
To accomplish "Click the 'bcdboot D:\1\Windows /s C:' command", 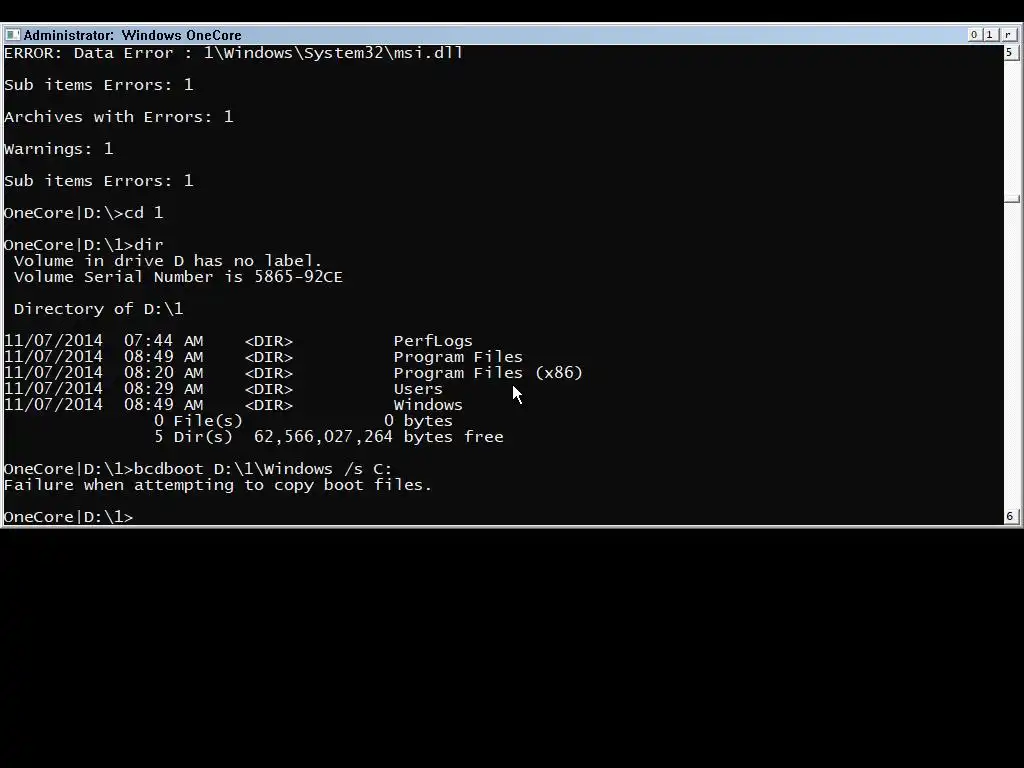I will [263, 469].
